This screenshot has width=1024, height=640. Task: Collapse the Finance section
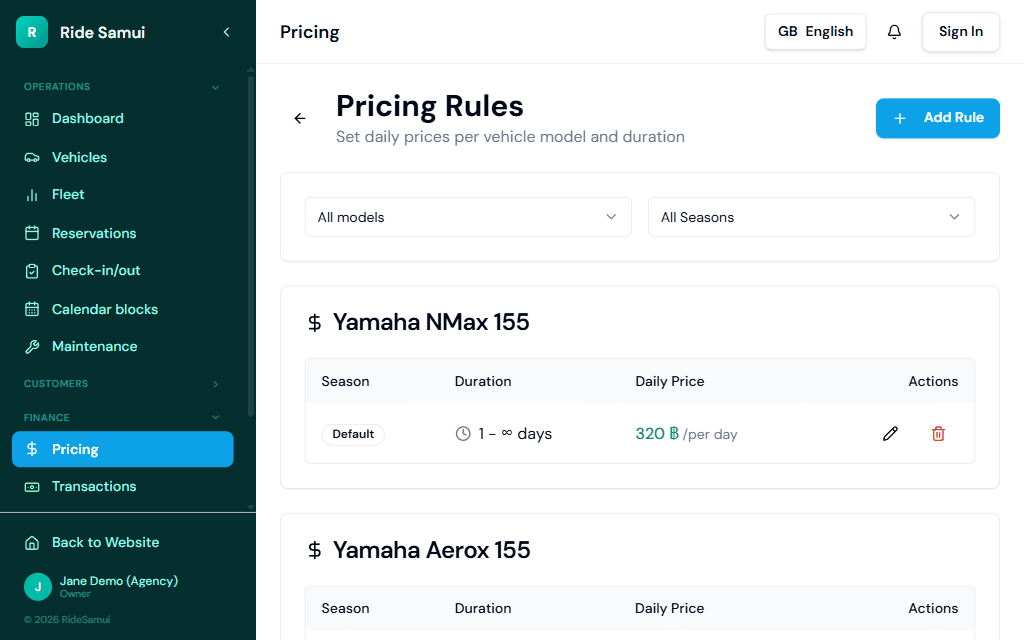point(216,417)
